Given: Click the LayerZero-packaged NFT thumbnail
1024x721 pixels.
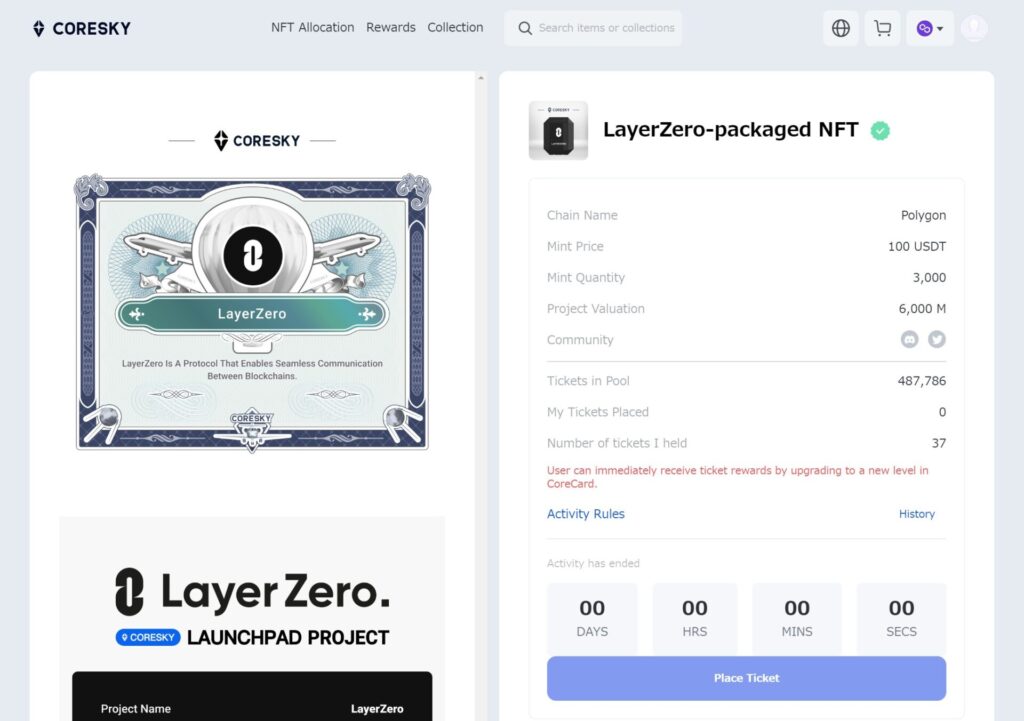Looking at the screenshot, I should [x=558, y=131].
